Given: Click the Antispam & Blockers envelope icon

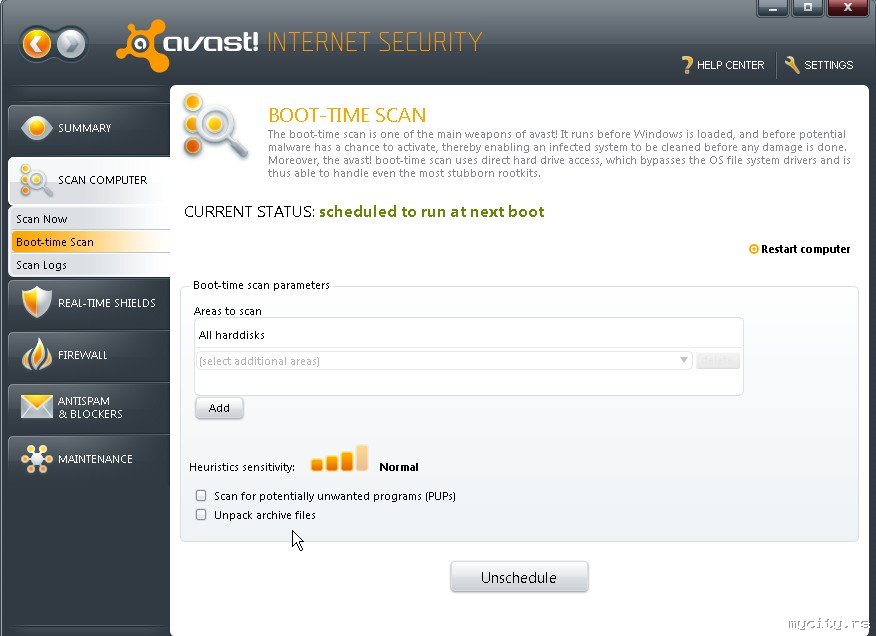Looking at the screenshot, I should coord(36,407).
